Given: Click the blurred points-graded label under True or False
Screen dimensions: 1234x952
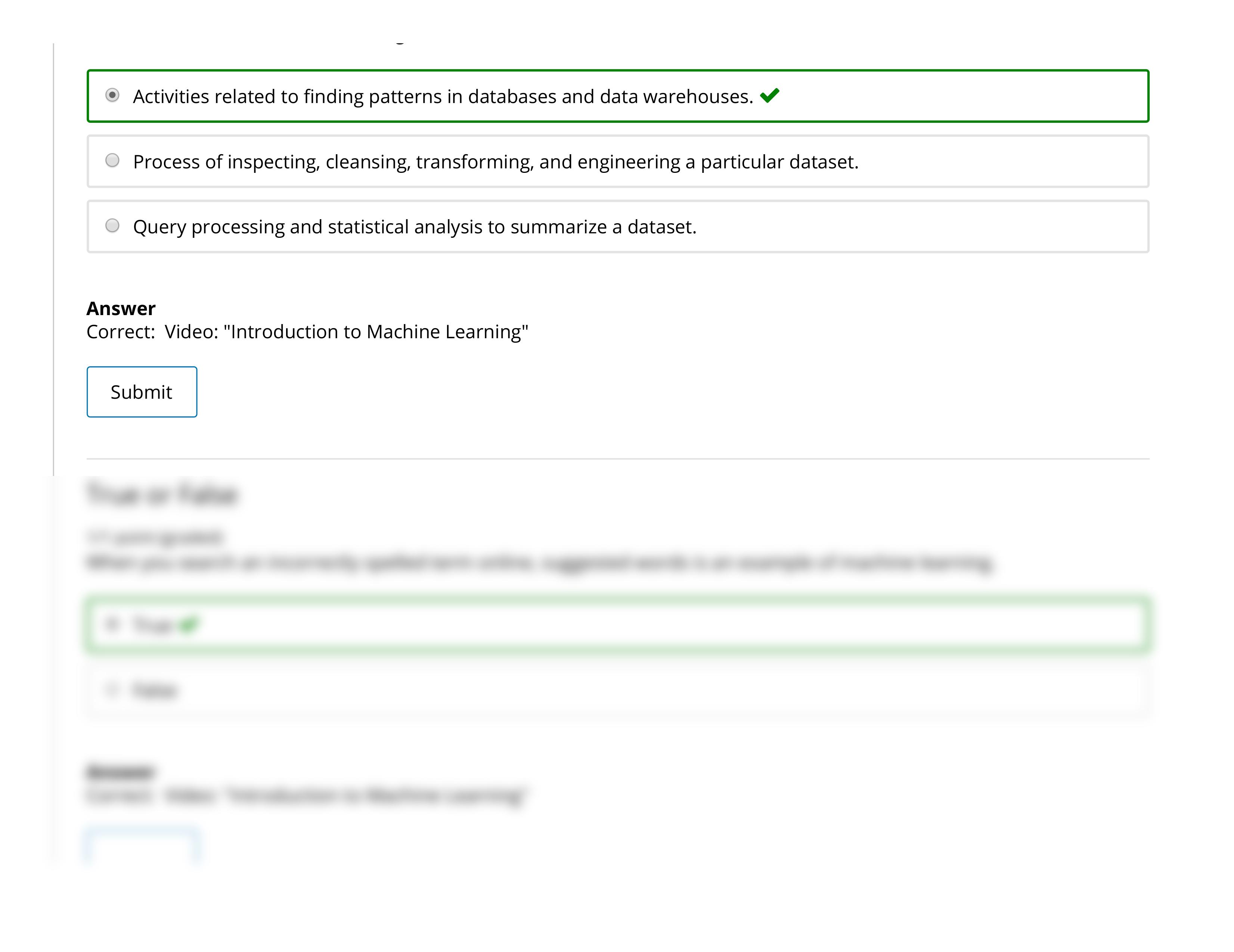Looking at the screenshot, I should [x=155, y=536].
